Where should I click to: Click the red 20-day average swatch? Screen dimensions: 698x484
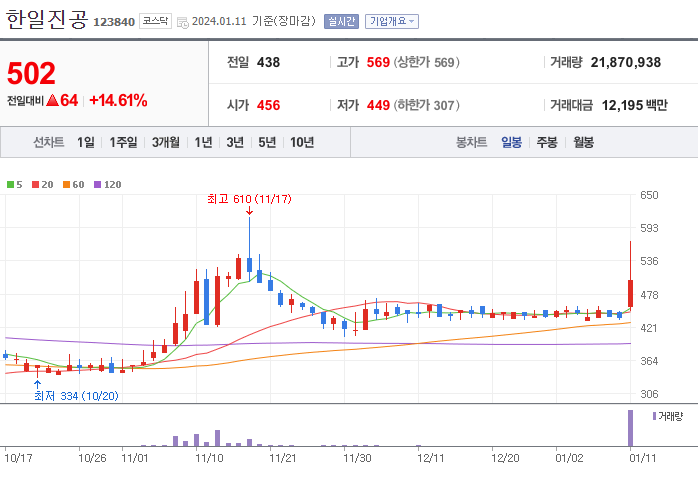36,184
